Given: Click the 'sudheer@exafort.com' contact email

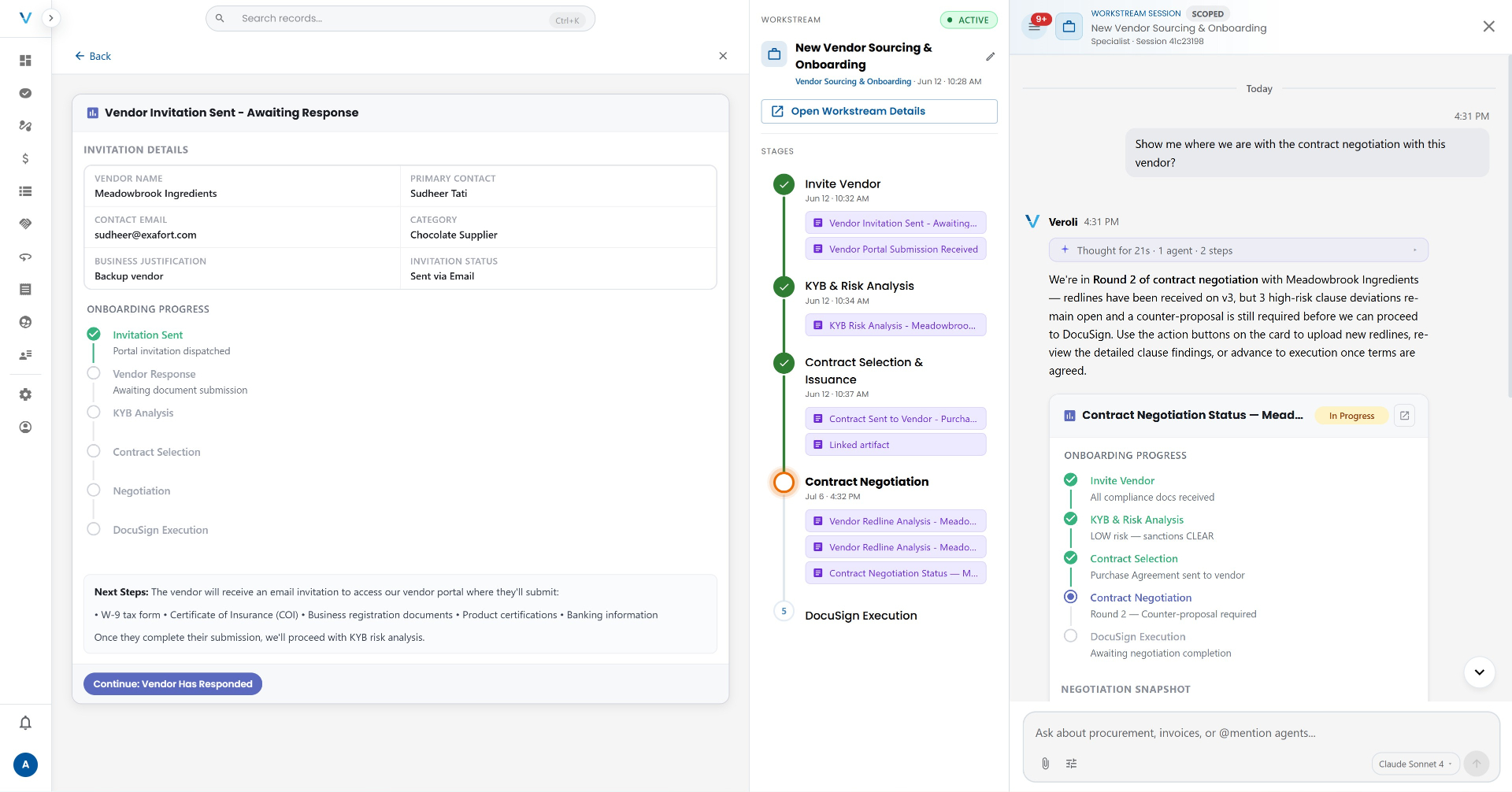Looking at the screenshot, I should point(146,235).
